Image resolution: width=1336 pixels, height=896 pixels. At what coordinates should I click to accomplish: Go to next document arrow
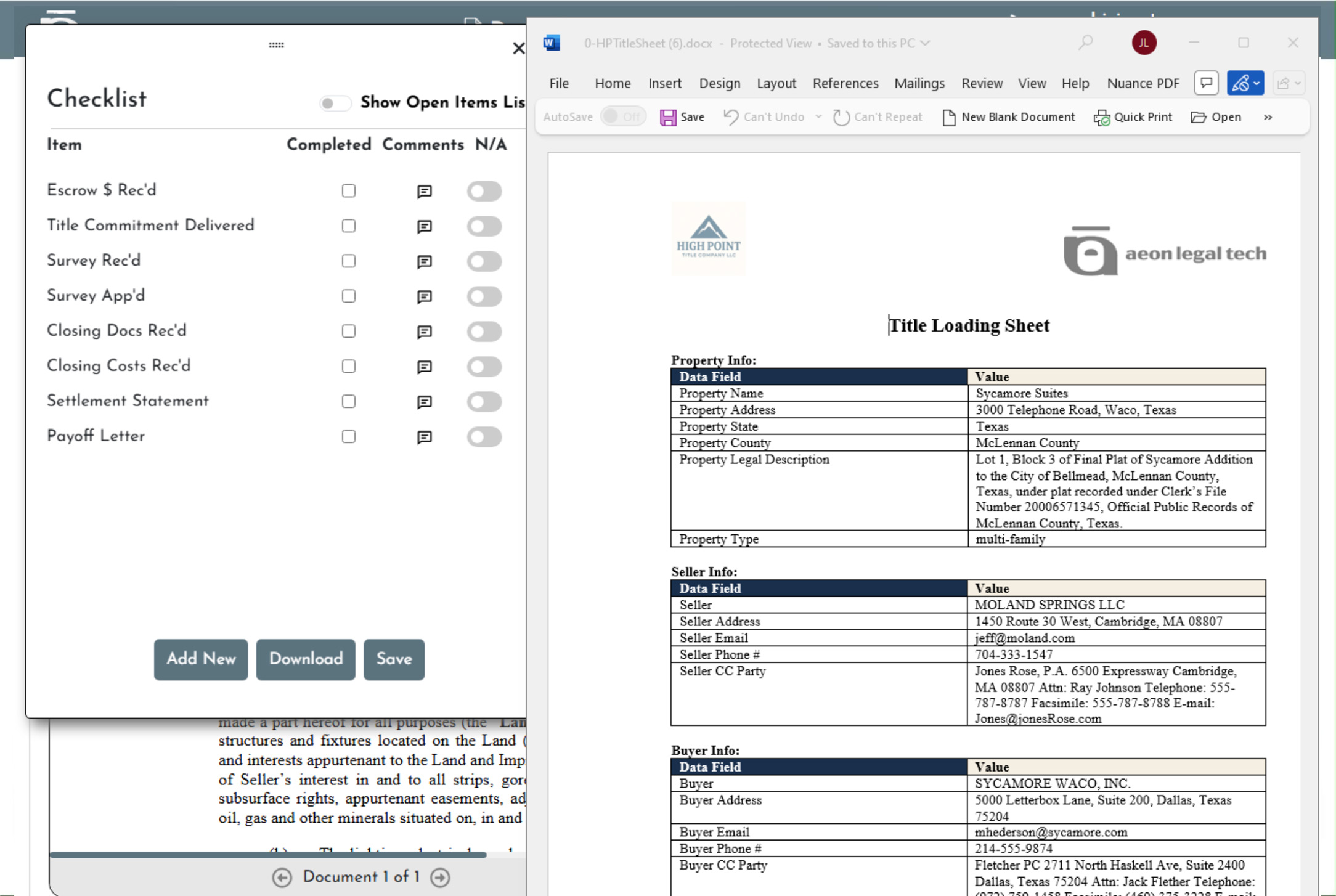coord(440,877)
